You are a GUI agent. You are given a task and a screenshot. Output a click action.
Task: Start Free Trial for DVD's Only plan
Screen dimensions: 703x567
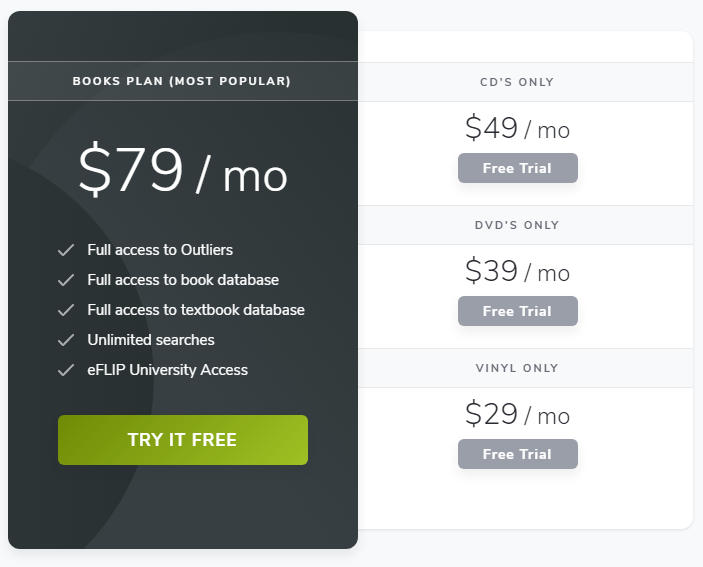click(x=518, y=311)
